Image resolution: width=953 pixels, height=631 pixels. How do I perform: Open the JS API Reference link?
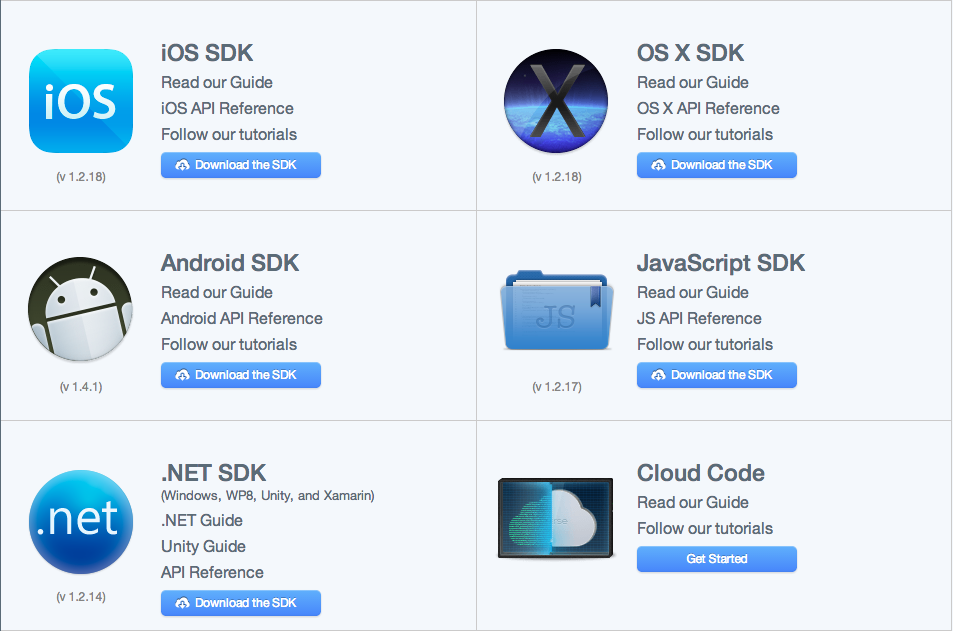(x=700, y=319)
